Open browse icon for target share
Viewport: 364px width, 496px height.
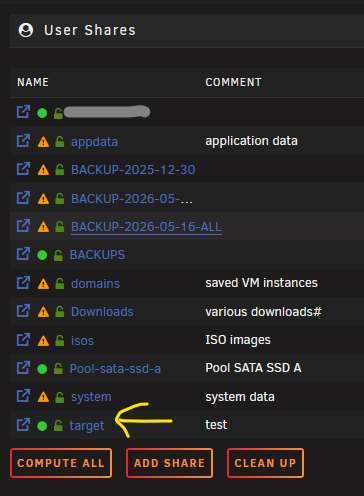pyautogui.click(x=23, y=425)
